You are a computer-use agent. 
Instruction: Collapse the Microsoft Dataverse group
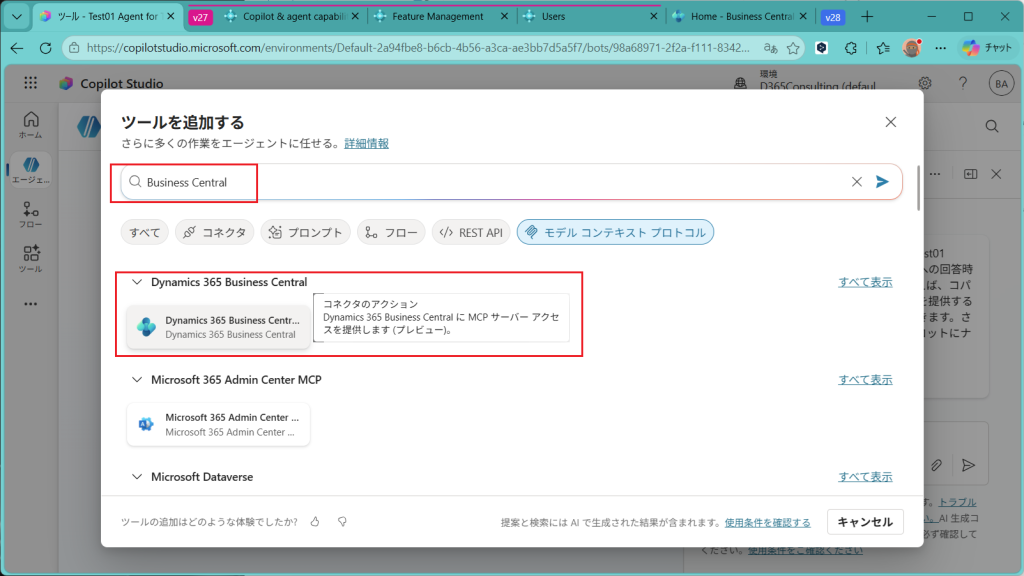137,477
